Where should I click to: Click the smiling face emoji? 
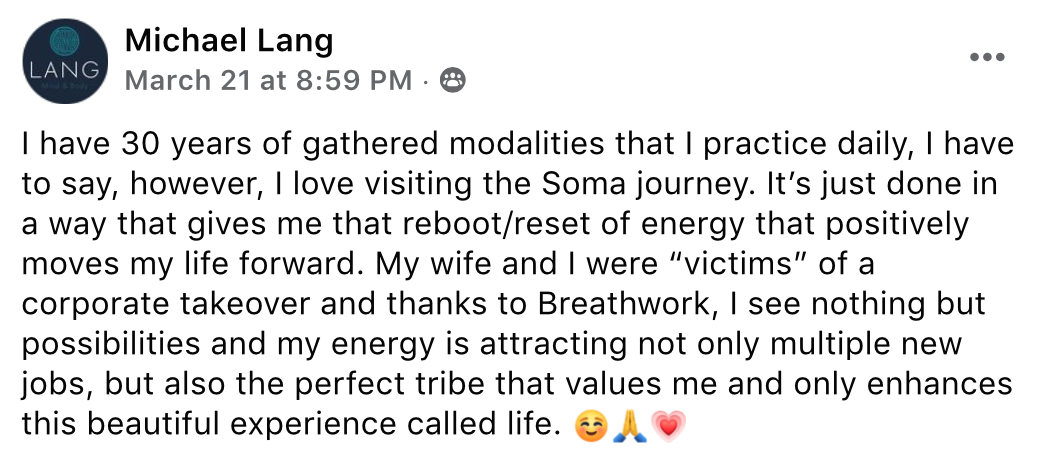tap(591, 426)
